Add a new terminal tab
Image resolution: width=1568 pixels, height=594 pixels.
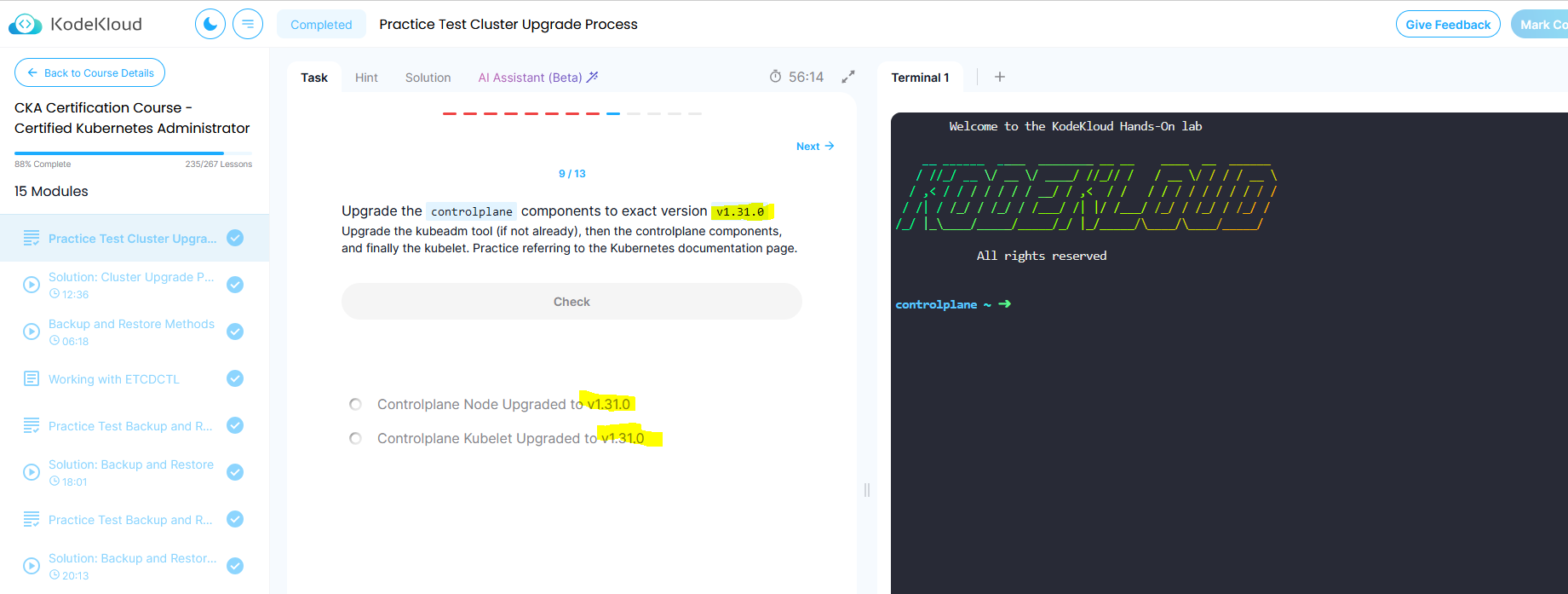tap(1000, 77)
